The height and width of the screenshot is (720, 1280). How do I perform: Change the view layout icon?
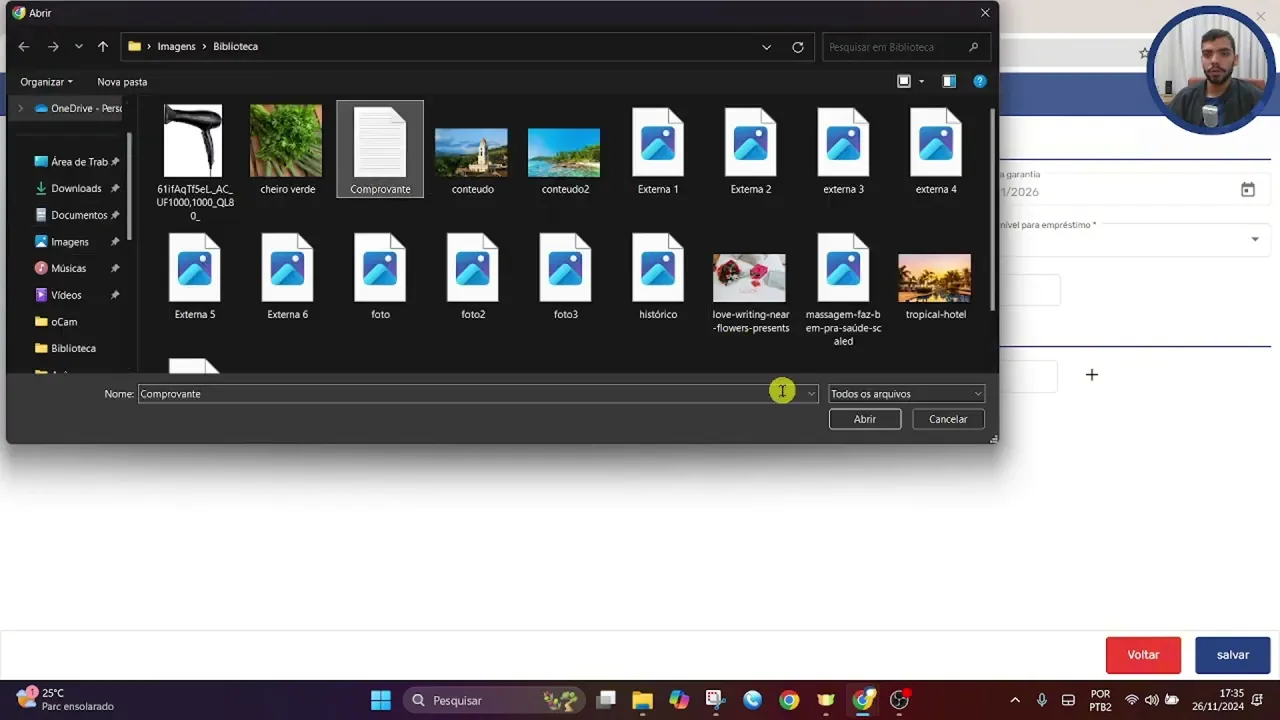point(904,82)
